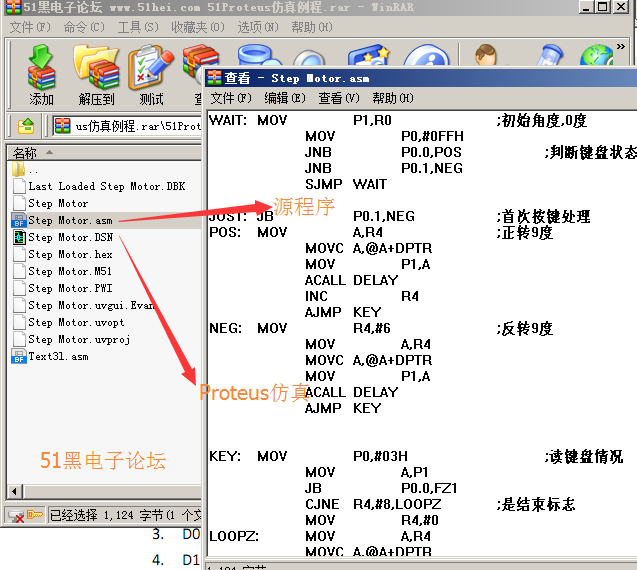Click the WinRAR title bar app icon
Viewport: 637px width, 570px height.
(14, 7)
